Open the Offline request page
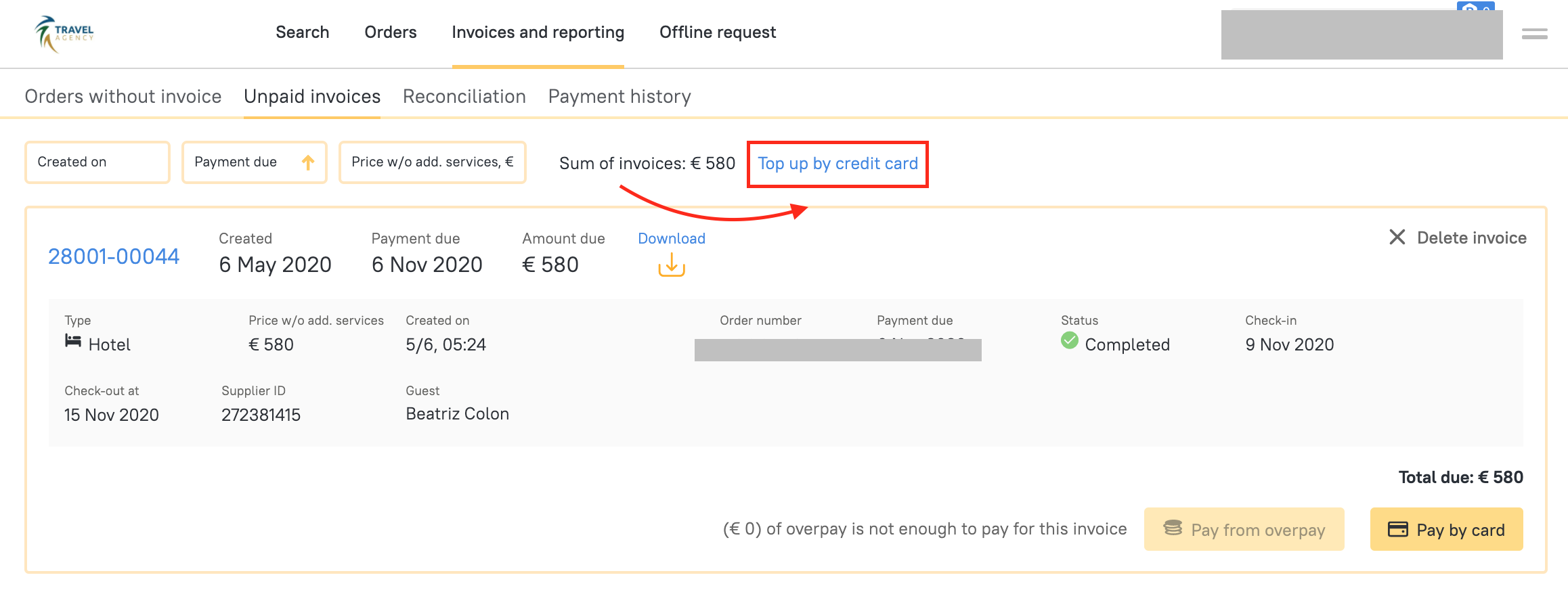This screenshot has height=590, width=1568. pos(717,32)
